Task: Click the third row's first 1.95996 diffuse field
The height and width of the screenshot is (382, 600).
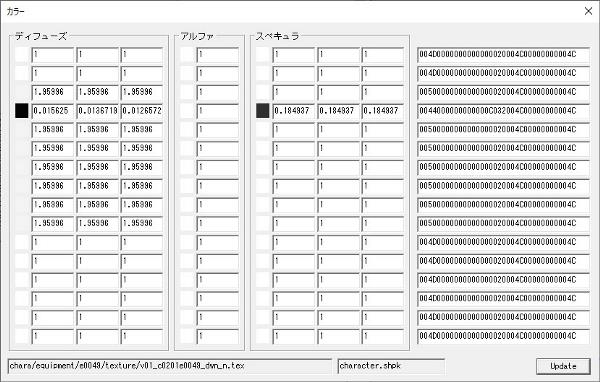Action: point(53,92)
